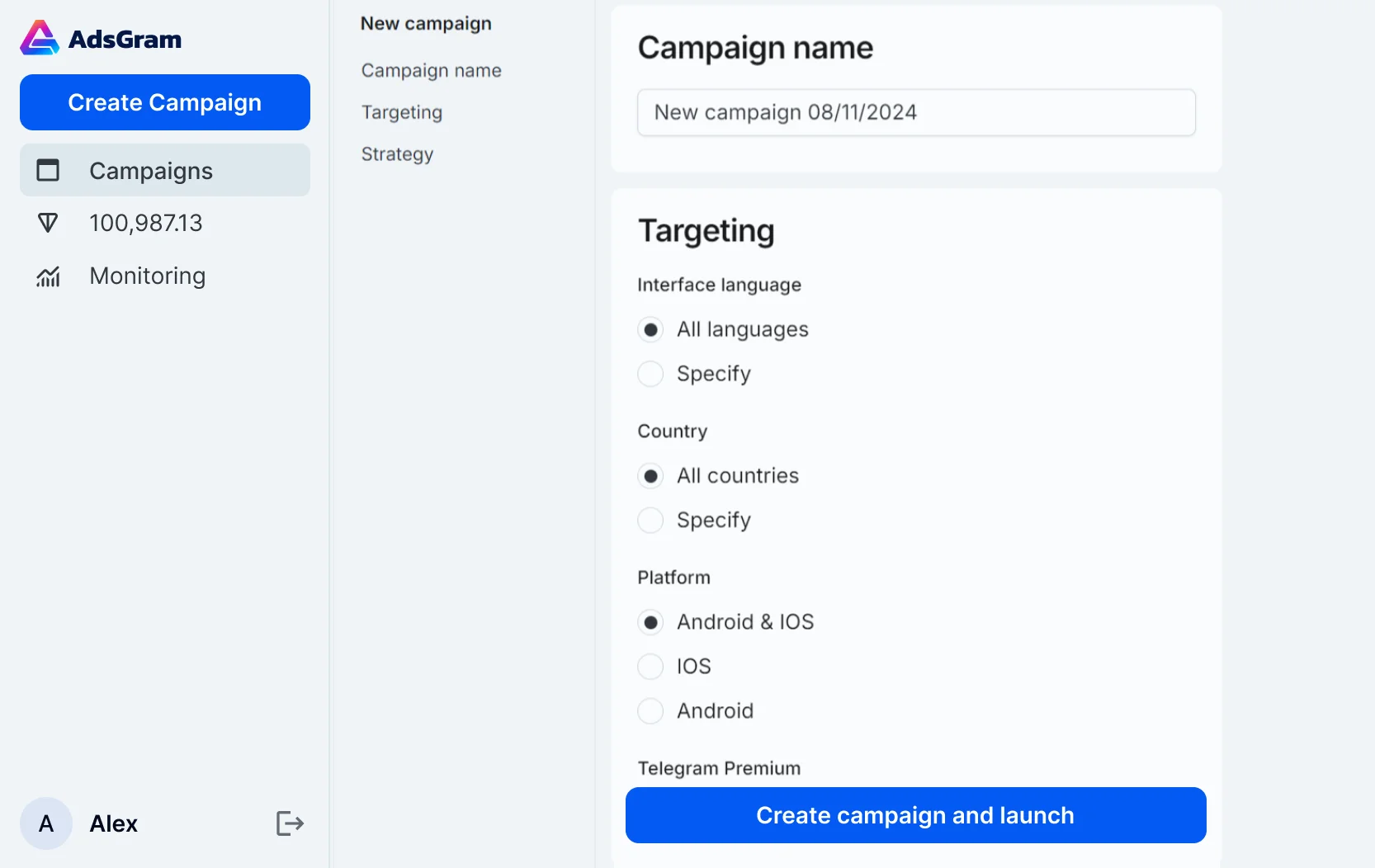Image resolution: width=1375 pixels, height=868 pixels.
Task: Open the 100,987.13 balance entry
Action: pyautogui.click(x=165, y=223)
